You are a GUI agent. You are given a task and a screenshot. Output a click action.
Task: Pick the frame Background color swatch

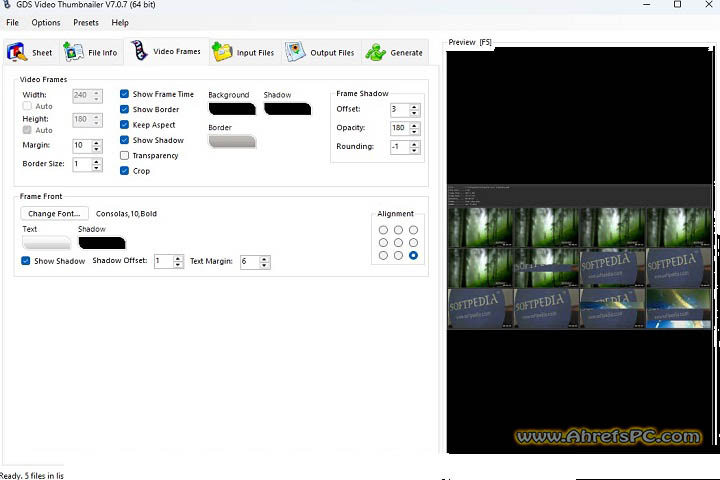pyautogui.click(x=232, y=109)
